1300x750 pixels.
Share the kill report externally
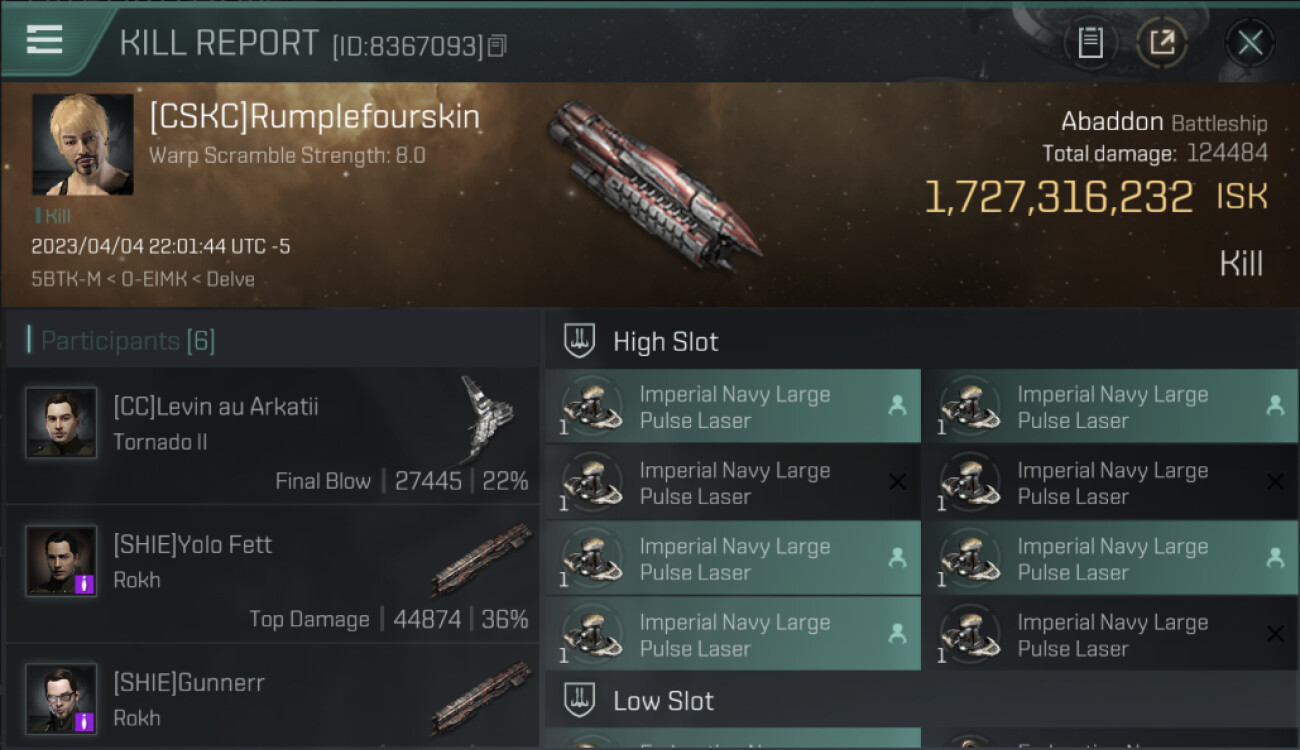point(1161,43)
